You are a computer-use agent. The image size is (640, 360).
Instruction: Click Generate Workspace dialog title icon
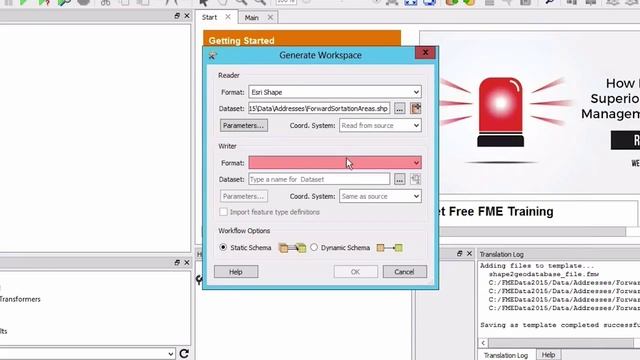click(212, 56)
